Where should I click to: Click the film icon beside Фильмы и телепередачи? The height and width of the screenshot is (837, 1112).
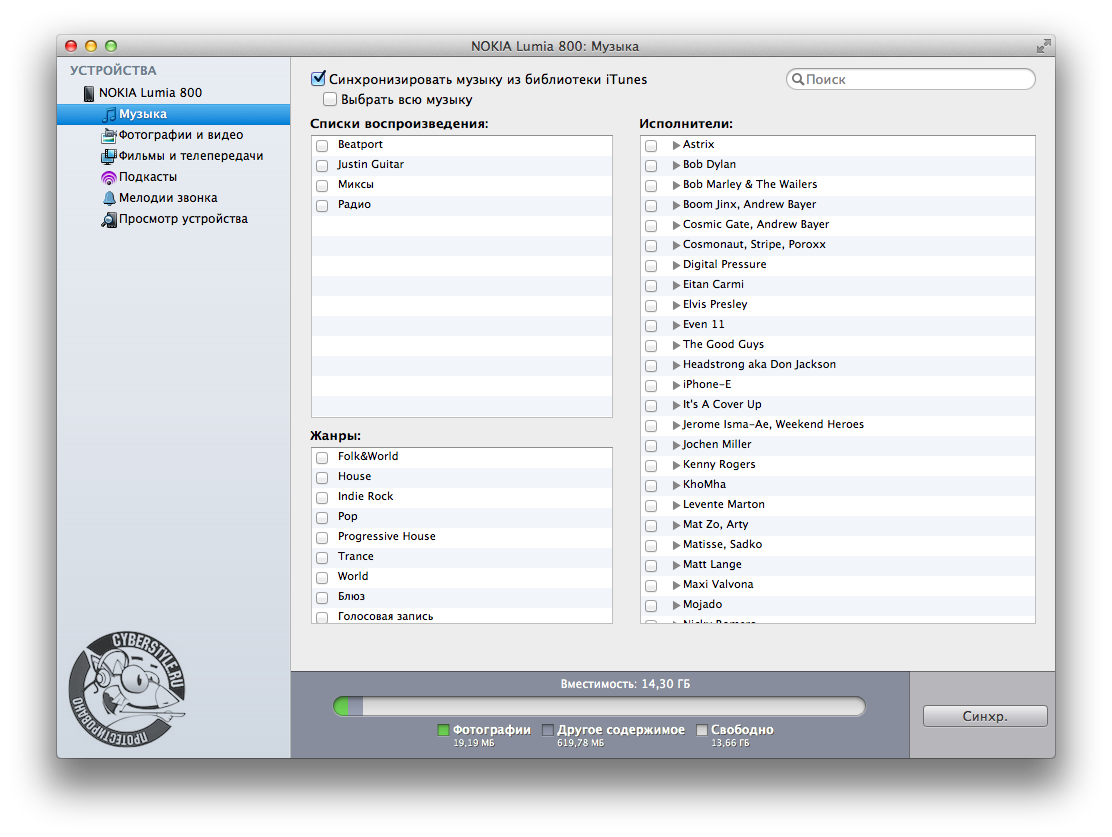click(109, 156)
